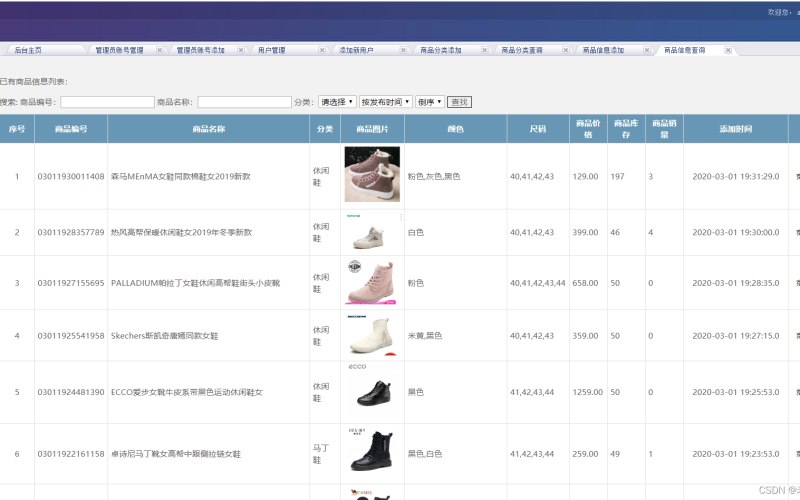Open the 请选择 category dropdown
This screenshot has width=800, height=500.
tap(337, 102)
